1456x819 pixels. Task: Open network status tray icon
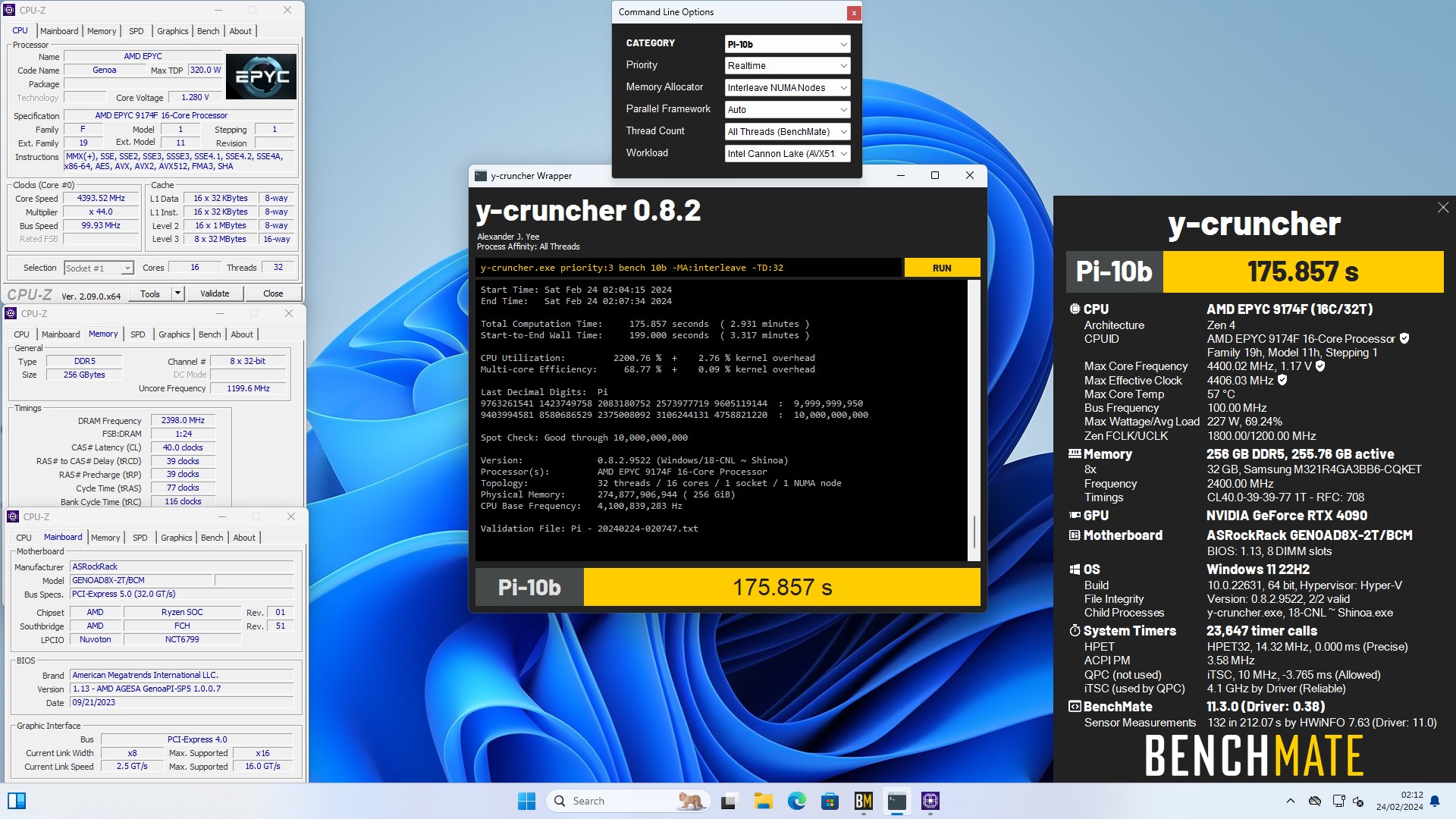click(1338, 801)
